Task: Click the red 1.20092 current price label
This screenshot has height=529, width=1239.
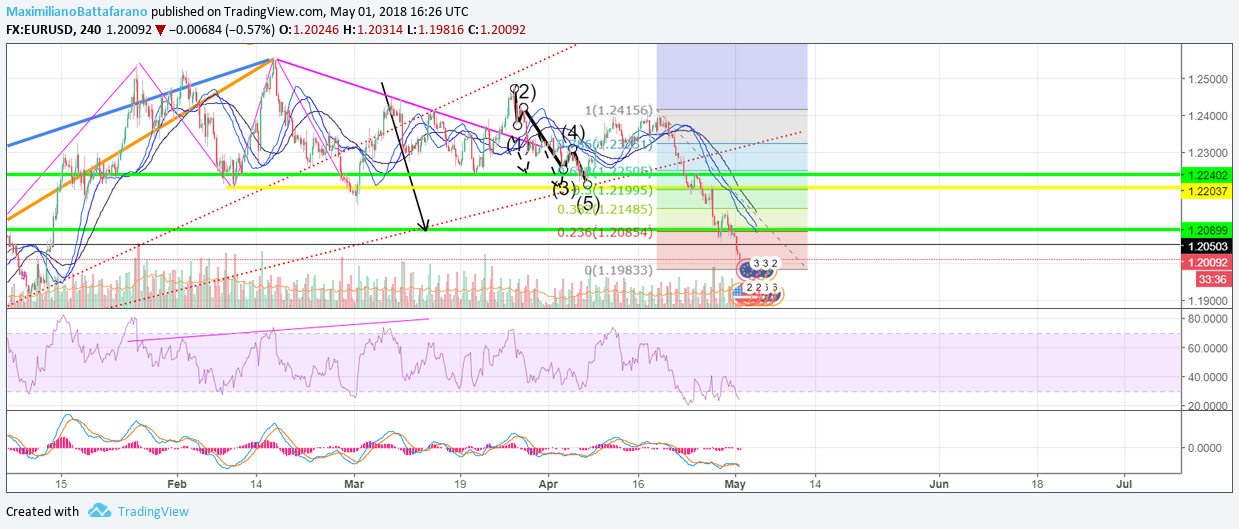Action: [1208, 261]
